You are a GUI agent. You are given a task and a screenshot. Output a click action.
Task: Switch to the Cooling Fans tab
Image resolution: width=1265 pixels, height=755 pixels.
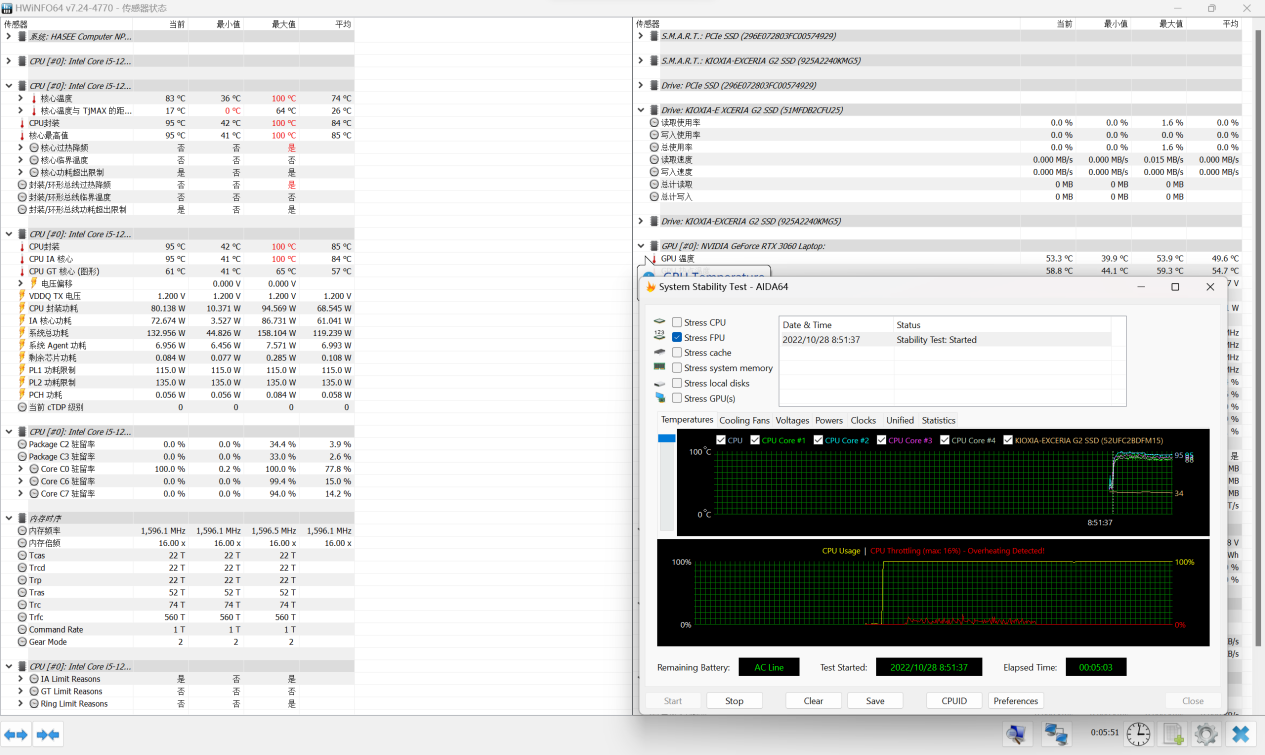(745, 421)
